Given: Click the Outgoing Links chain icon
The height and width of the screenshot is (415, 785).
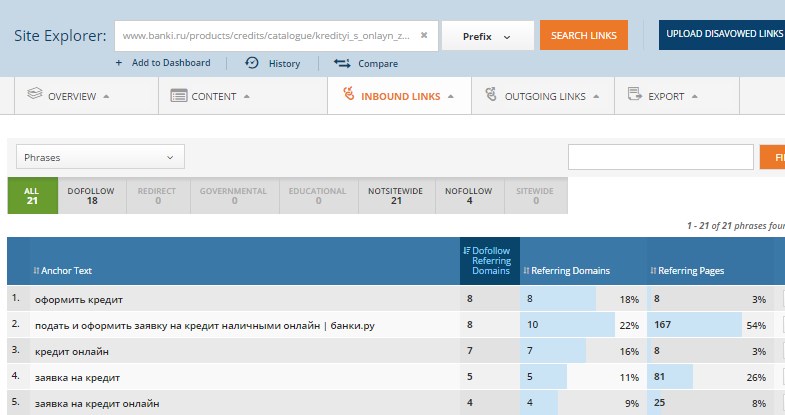Looking at the screenshot, I should (x=490, y=96).
